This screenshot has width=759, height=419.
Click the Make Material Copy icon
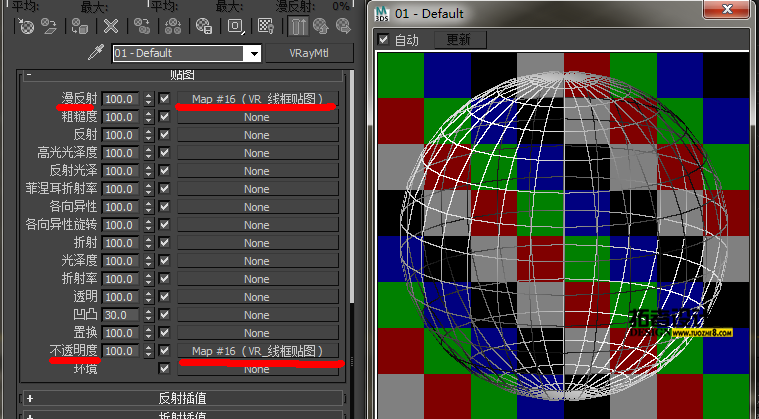click(142, 26)
